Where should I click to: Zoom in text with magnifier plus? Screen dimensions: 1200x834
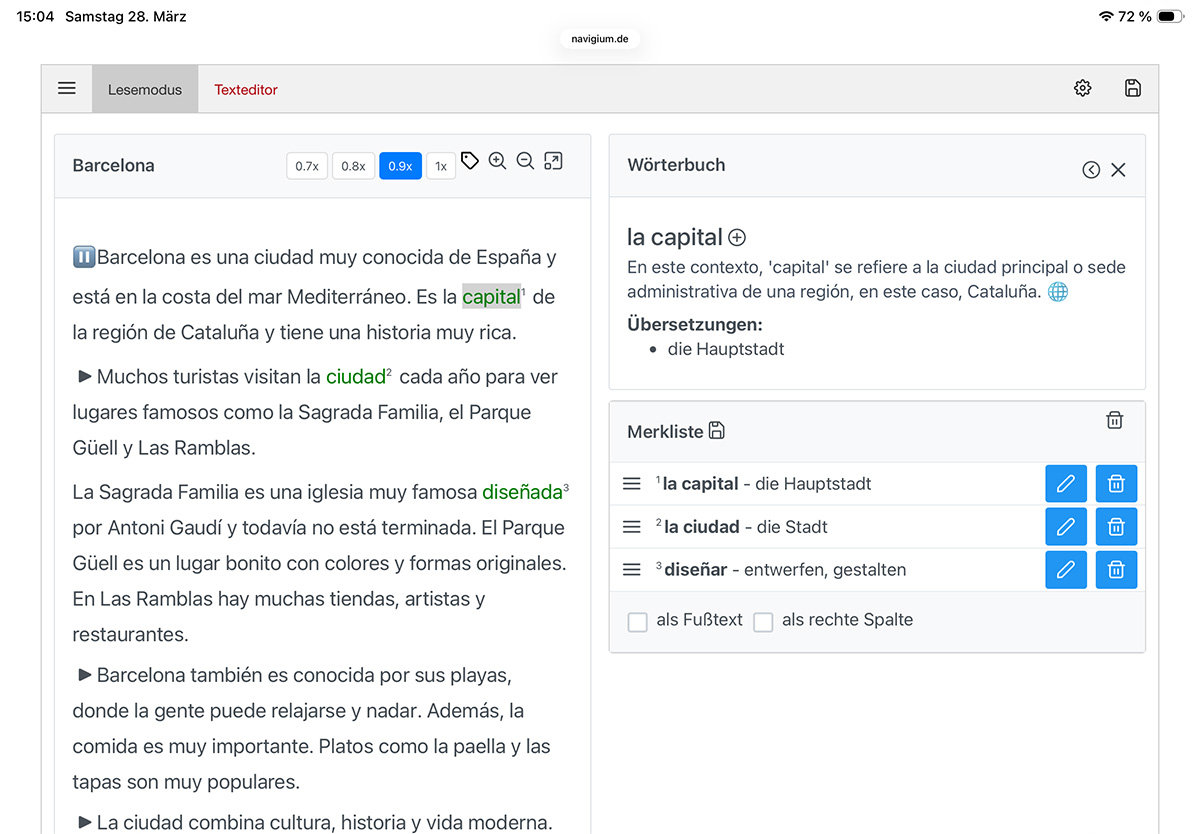click(497, 161)
